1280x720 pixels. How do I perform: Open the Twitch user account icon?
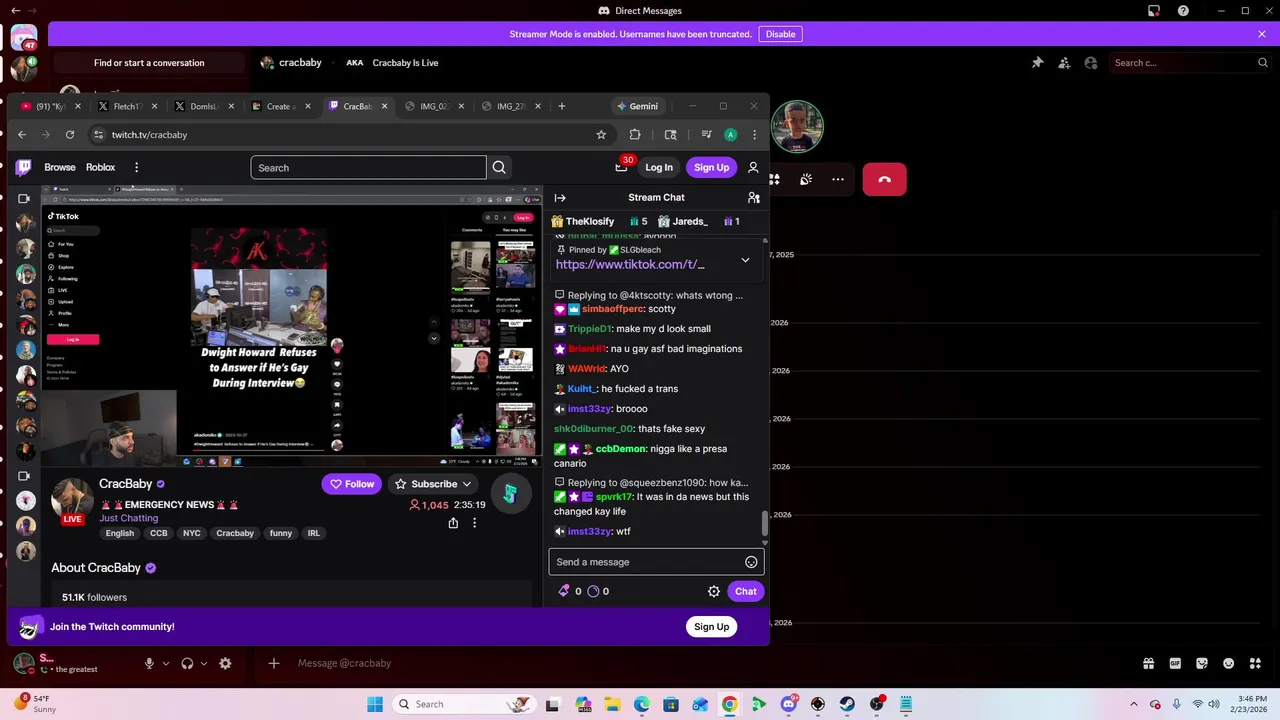(753, 167)
